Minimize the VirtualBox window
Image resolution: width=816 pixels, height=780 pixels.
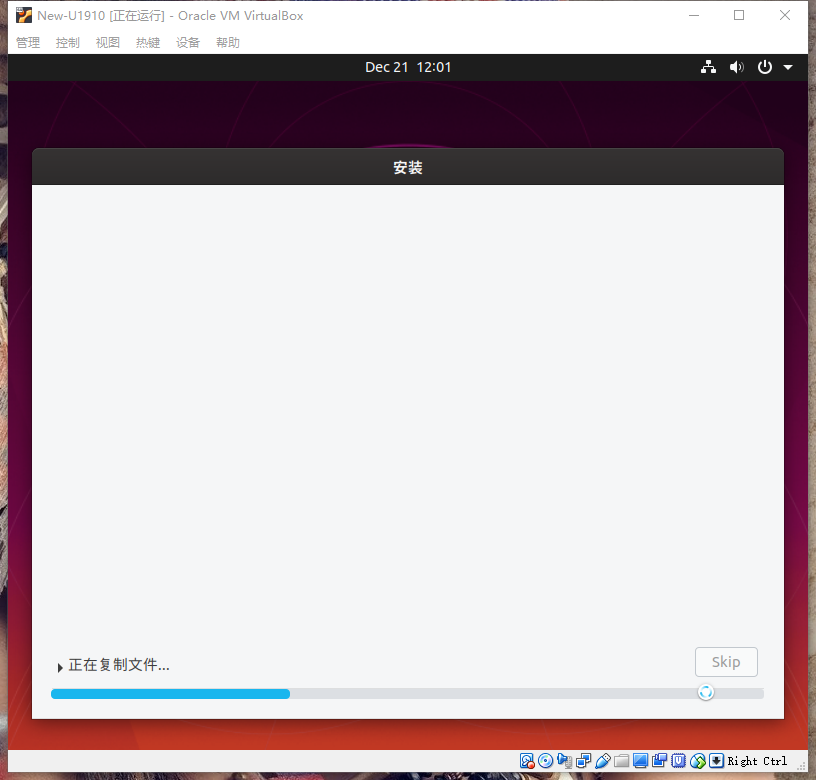pyautogui.click(x=694, y=16)
